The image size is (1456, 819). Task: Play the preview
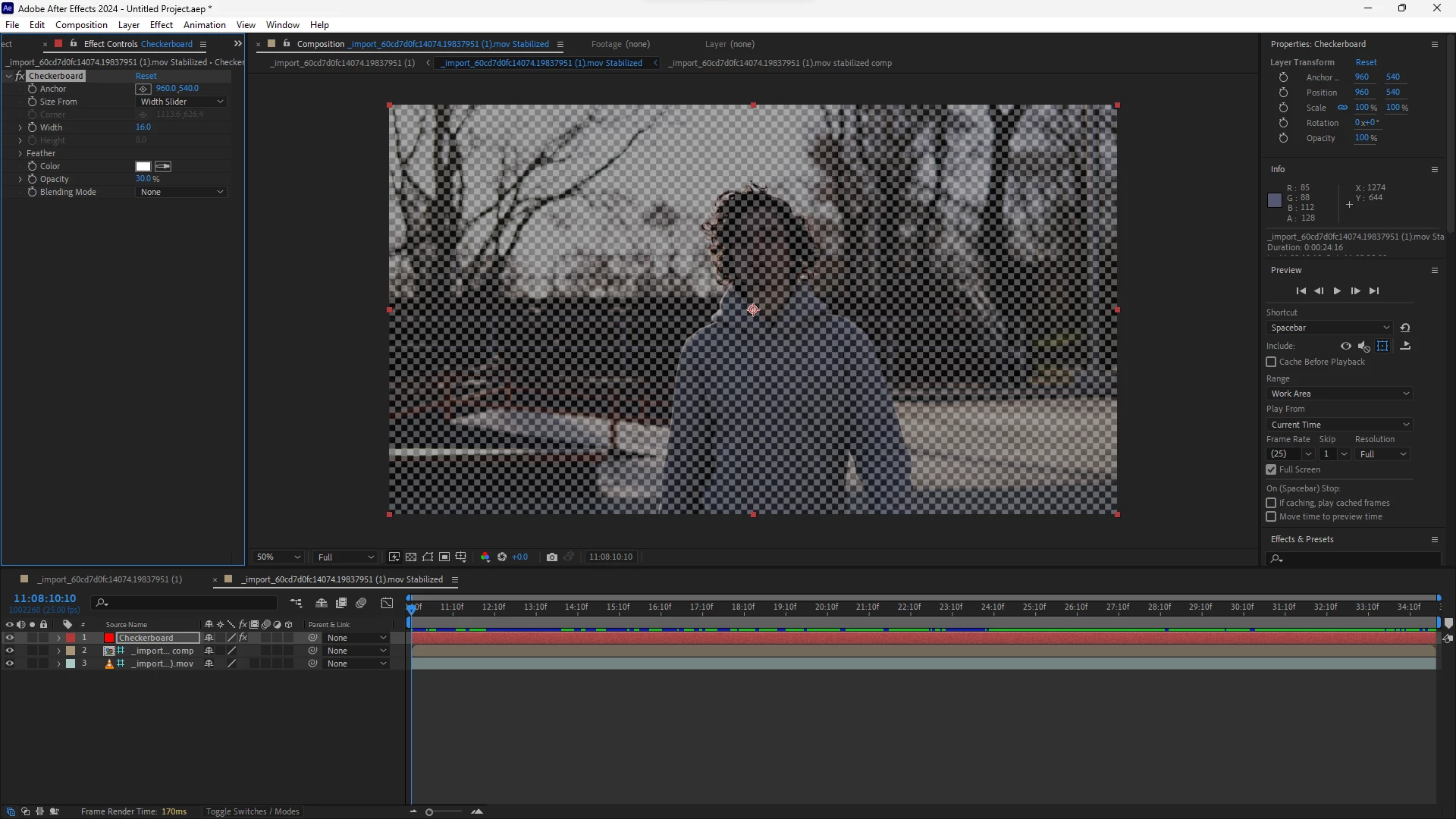point(1337,291)
